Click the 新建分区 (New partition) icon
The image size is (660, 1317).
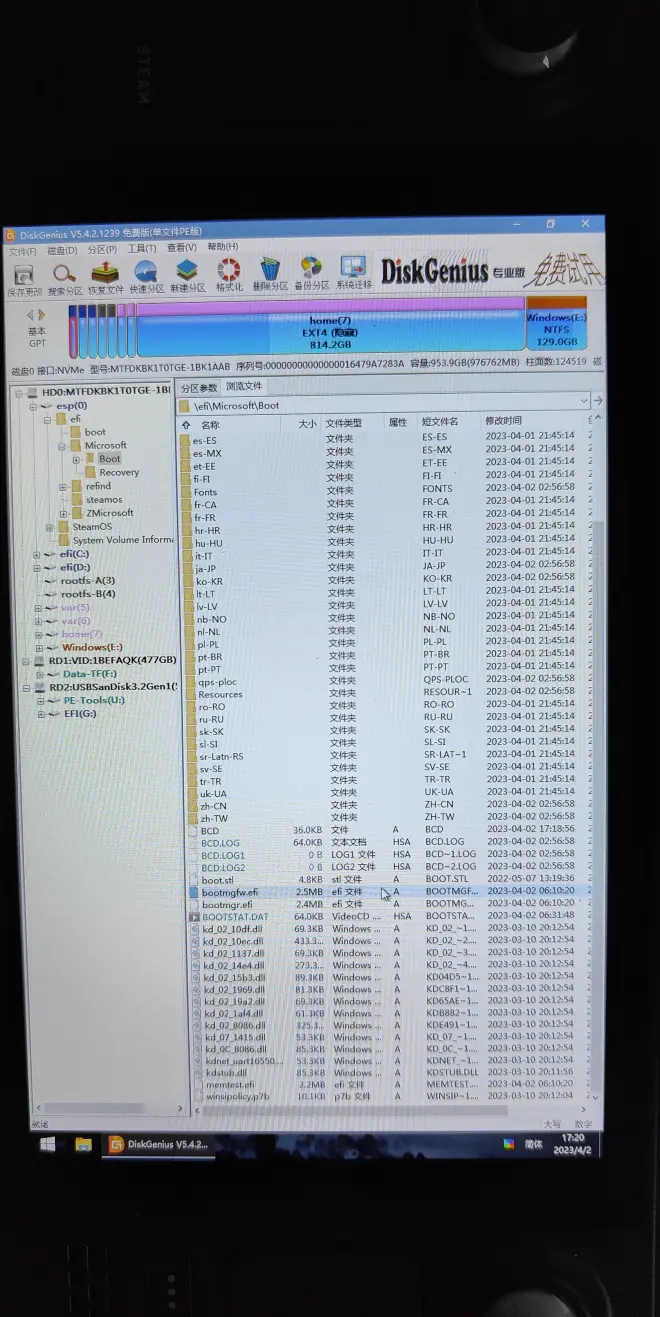point(187,270)
